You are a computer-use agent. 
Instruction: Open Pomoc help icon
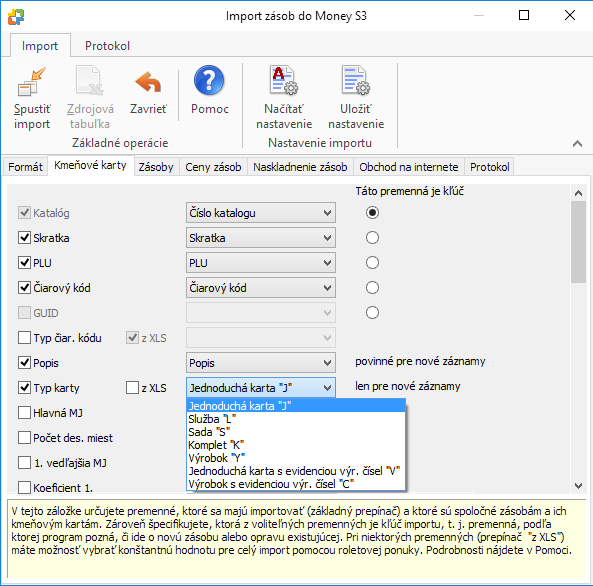tap(209, 80)
